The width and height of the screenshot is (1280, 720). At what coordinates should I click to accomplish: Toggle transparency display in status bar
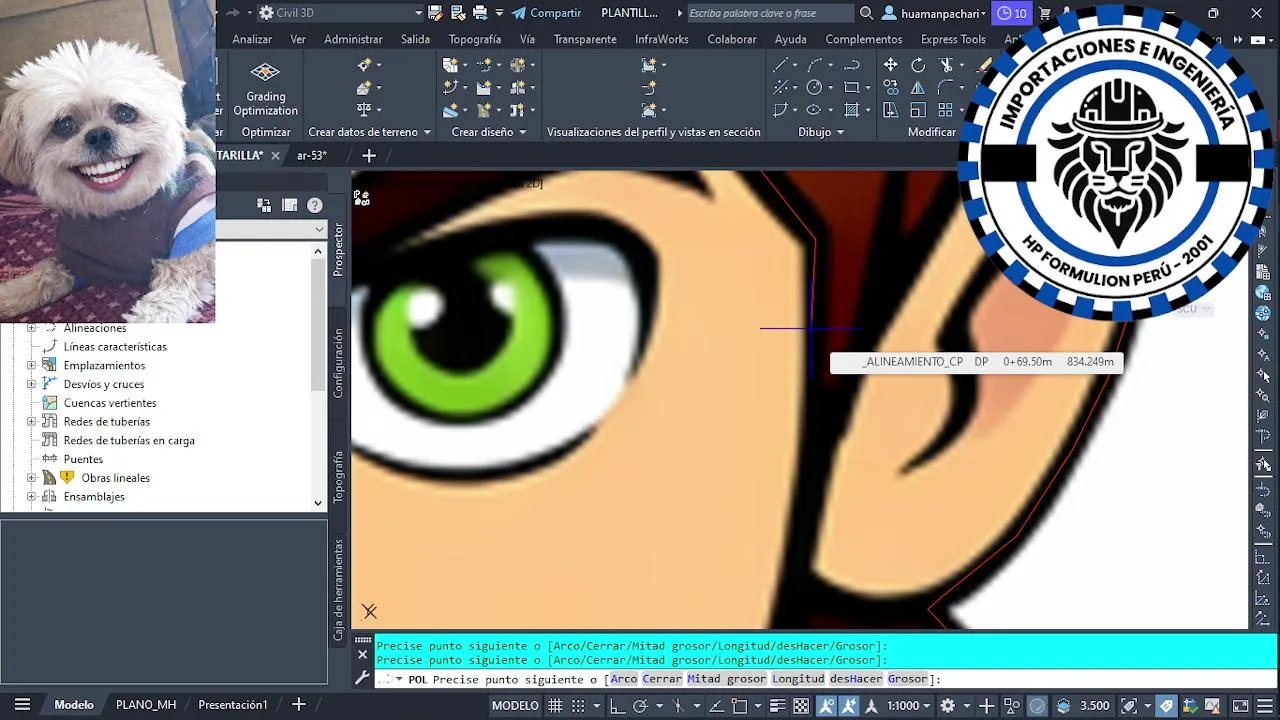(801, 705)
